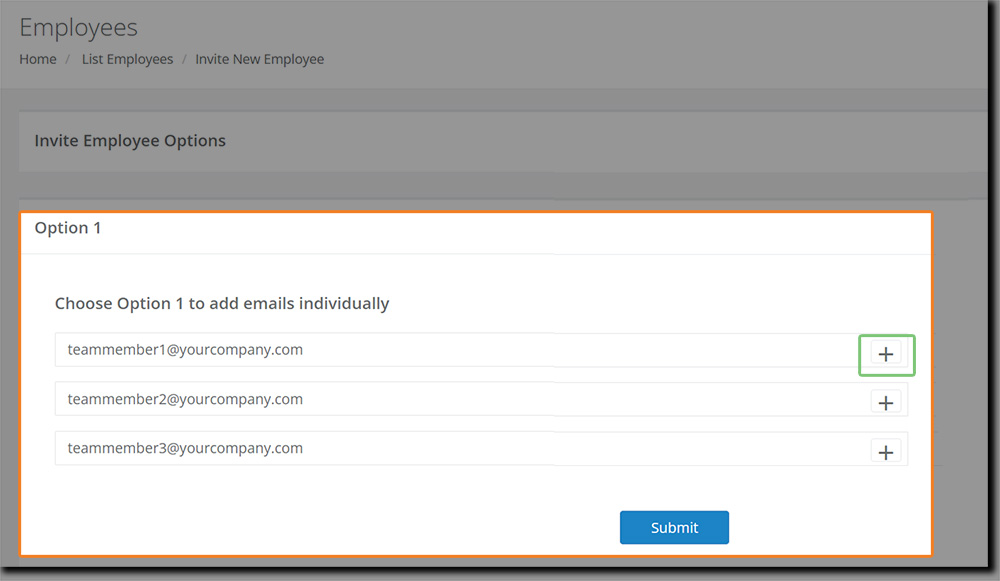Click the slash separator after List Employees
The width and height of the screenshot is (1000, 581).
[184, 59]
